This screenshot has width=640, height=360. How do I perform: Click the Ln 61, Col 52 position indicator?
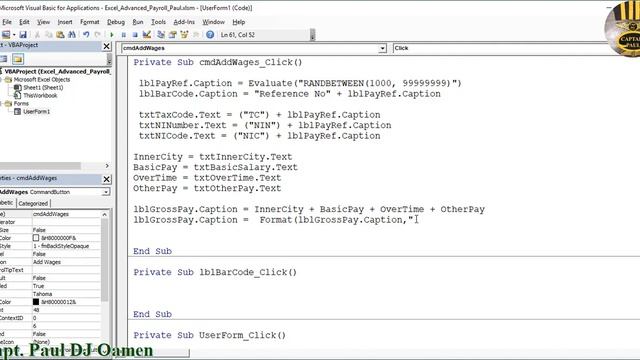point(238,35)
